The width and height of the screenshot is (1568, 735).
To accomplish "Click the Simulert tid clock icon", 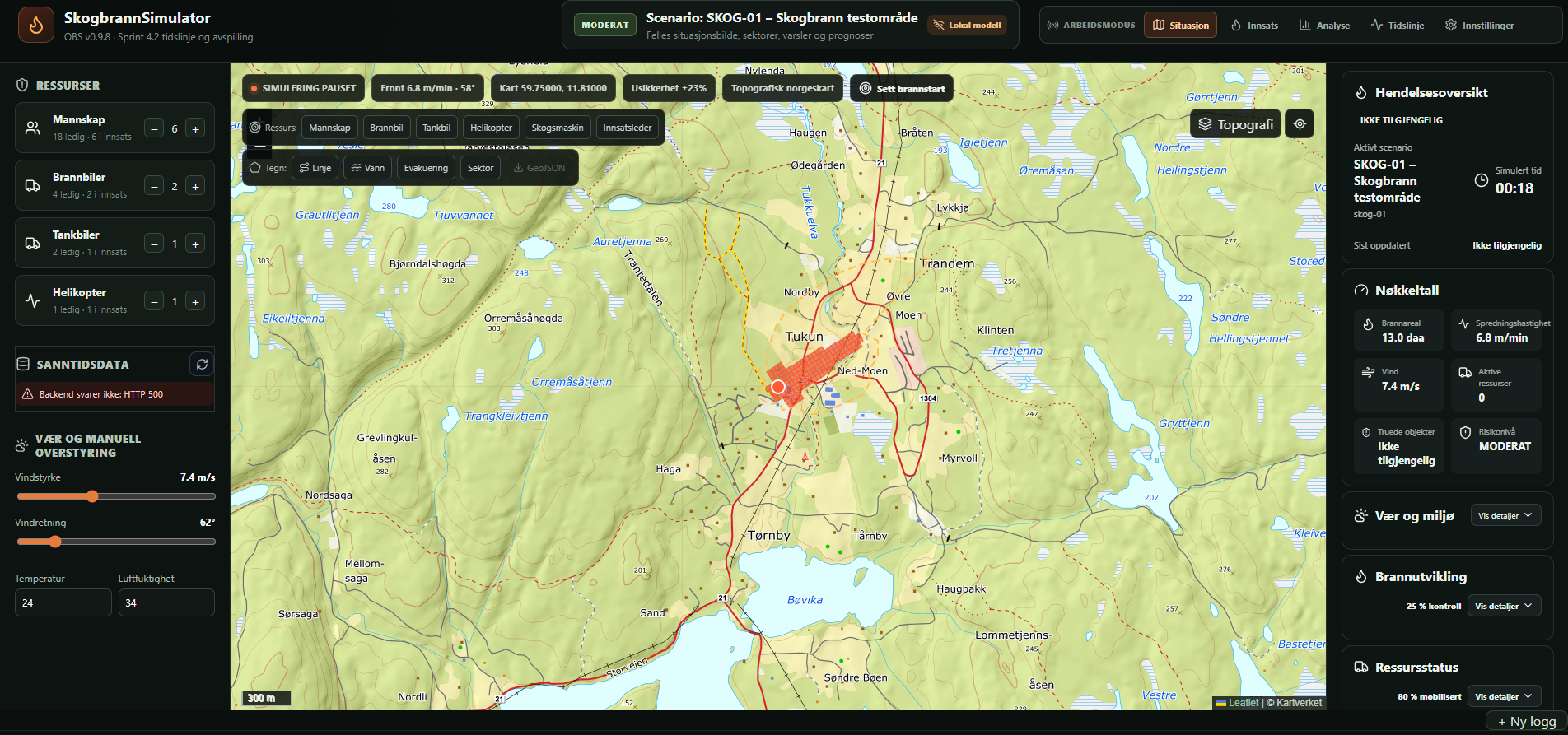I will click(1481, 180).
